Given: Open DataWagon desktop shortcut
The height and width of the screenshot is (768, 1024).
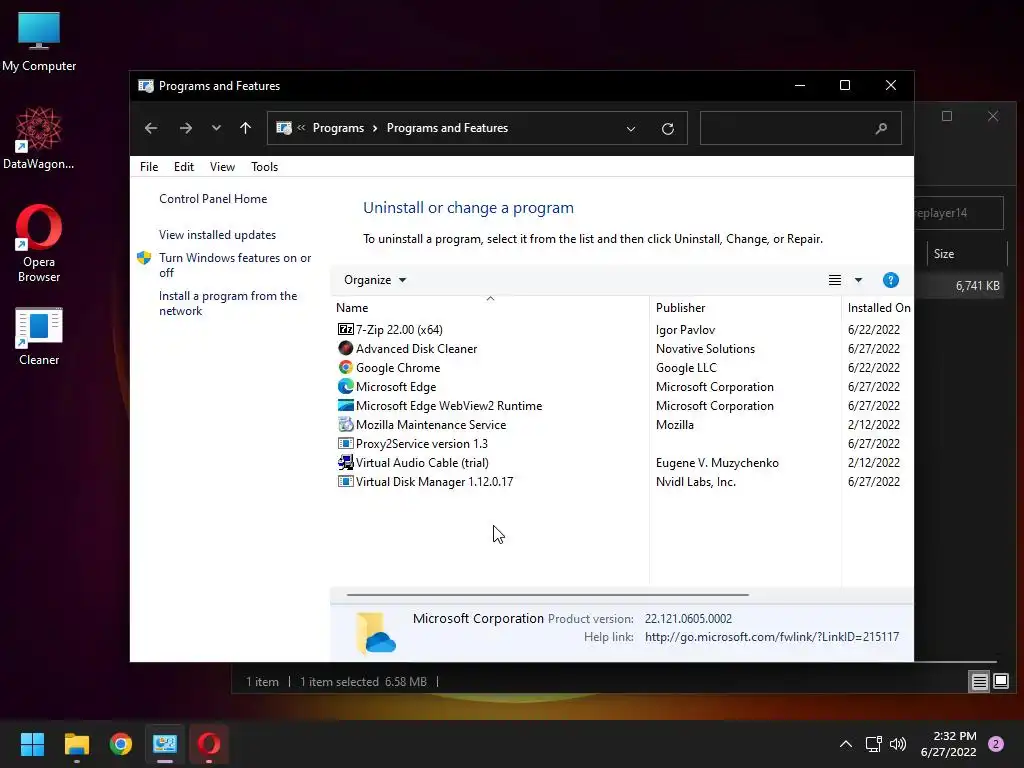Looking at the screenshot, I should (x=39, y=138).
